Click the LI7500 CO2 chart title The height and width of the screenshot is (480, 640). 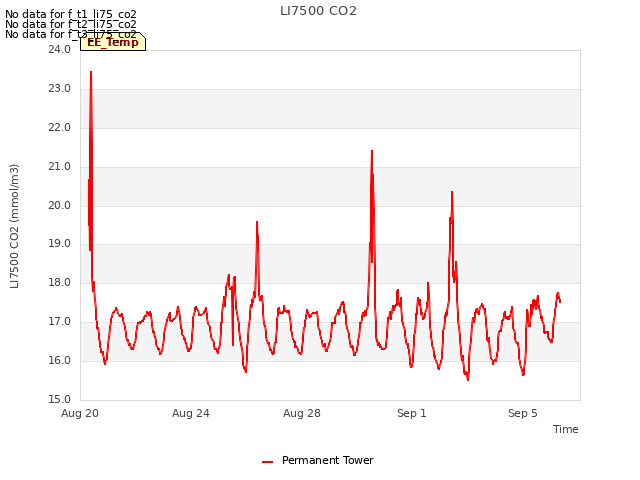pos(318,11)
